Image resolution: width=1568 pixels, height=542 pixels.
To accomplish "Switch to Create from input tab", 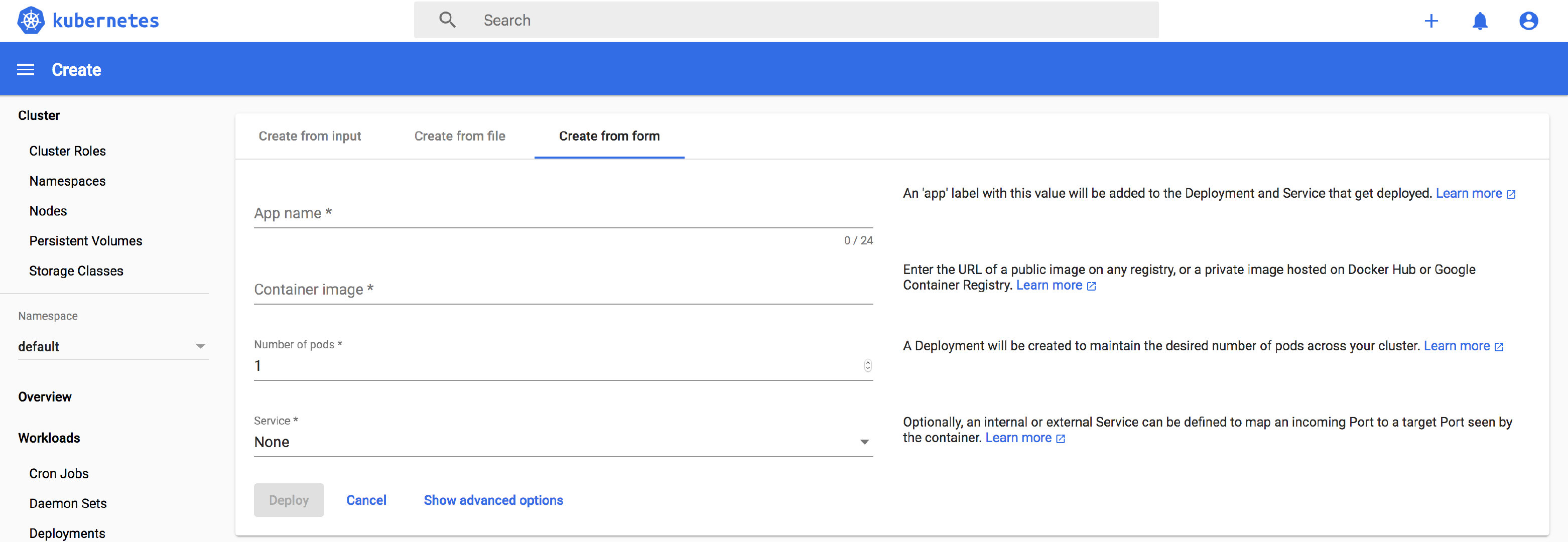I will pyautogui.click(x=309, y=137).
